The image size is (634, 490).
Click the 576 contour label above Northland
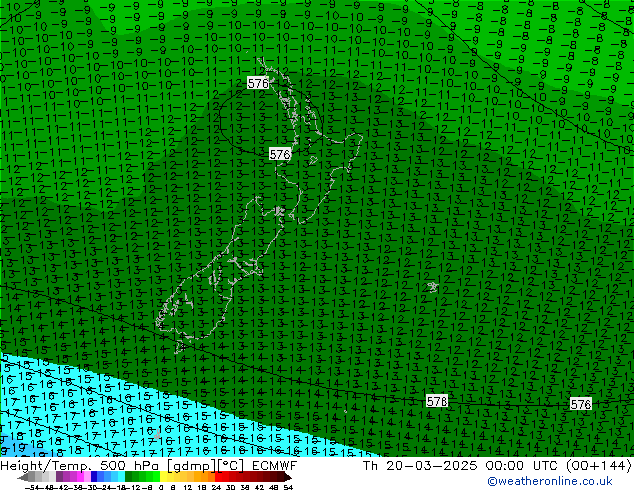tap(258, 83)
